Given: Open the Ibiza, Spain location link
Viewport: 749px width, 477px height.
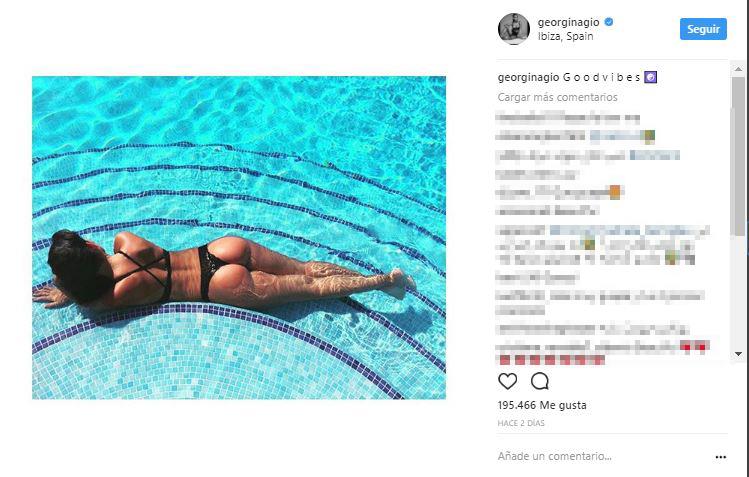Looking at the screenshot, I should 566,36.
